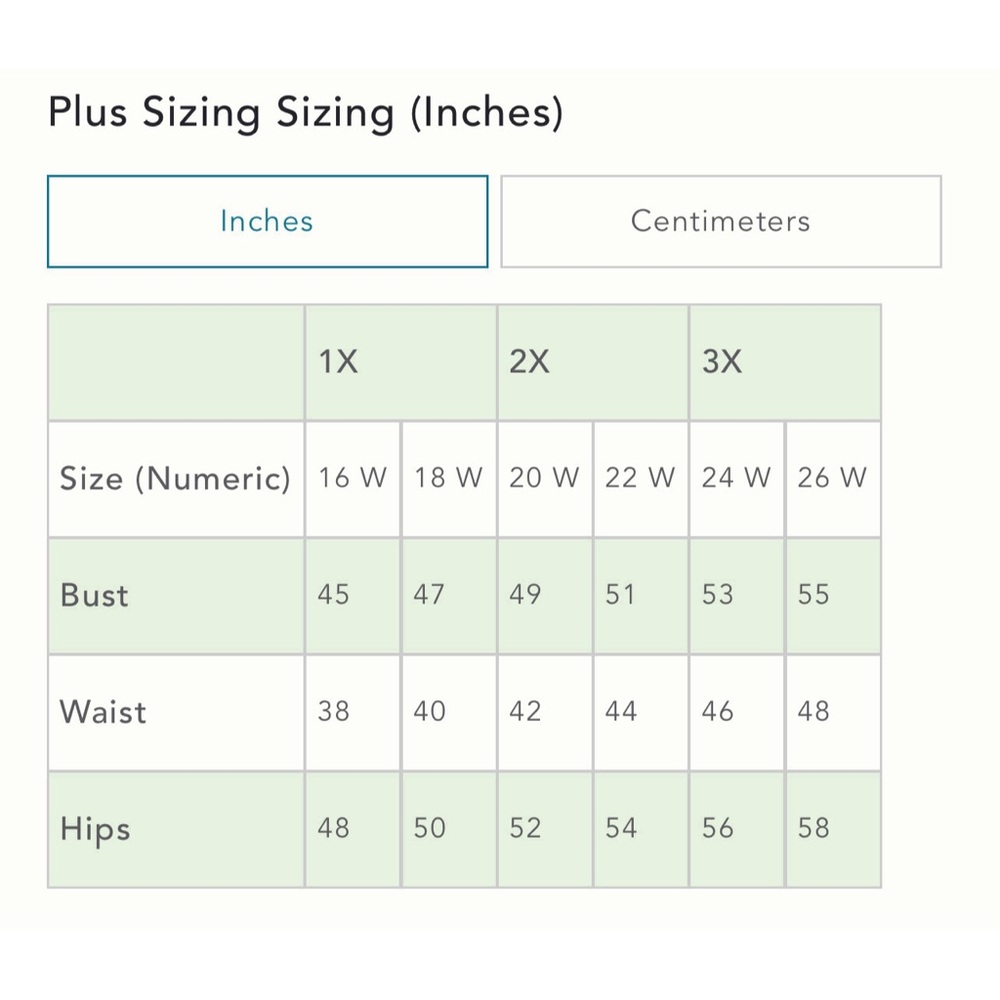
Task: Click the Hips row label
Action: [x=95, y=829]
